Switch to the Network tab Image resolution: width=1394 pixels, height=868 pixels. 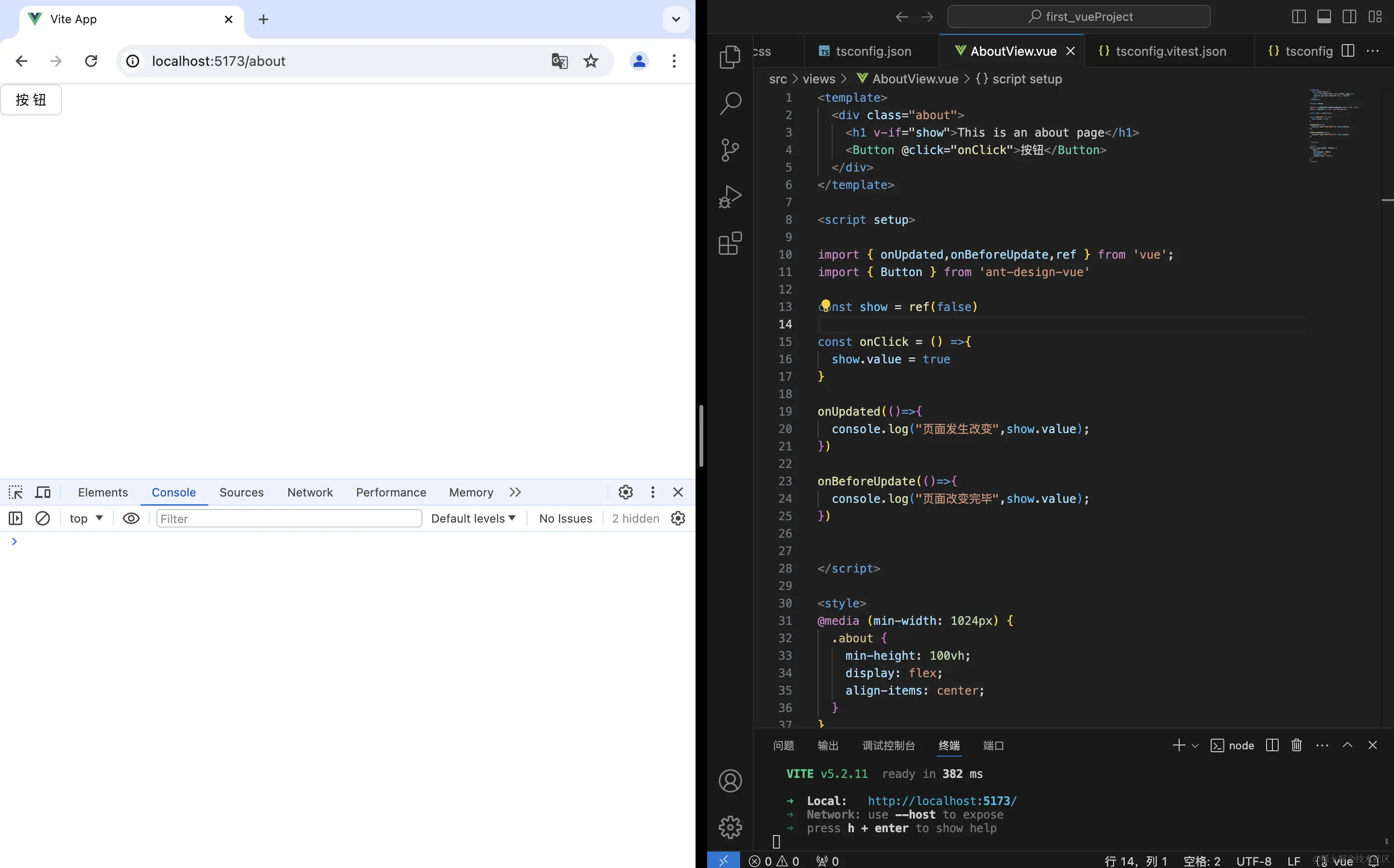310,492
